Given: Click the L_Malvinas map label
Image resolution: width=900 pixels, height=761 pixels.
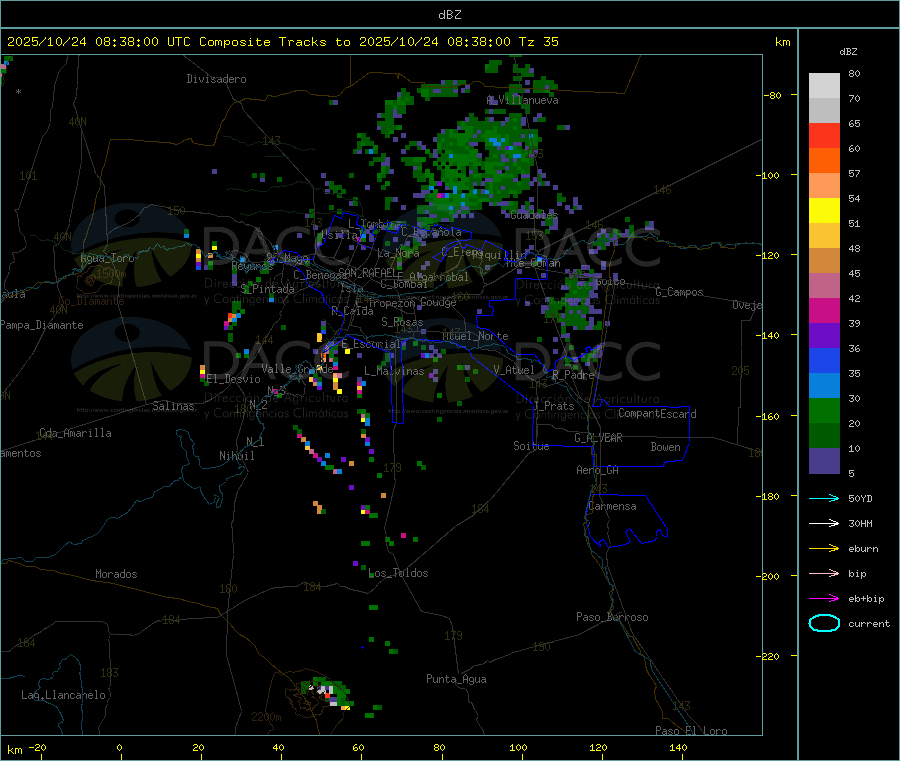Looking at the screenshot, I should [394, 371].
